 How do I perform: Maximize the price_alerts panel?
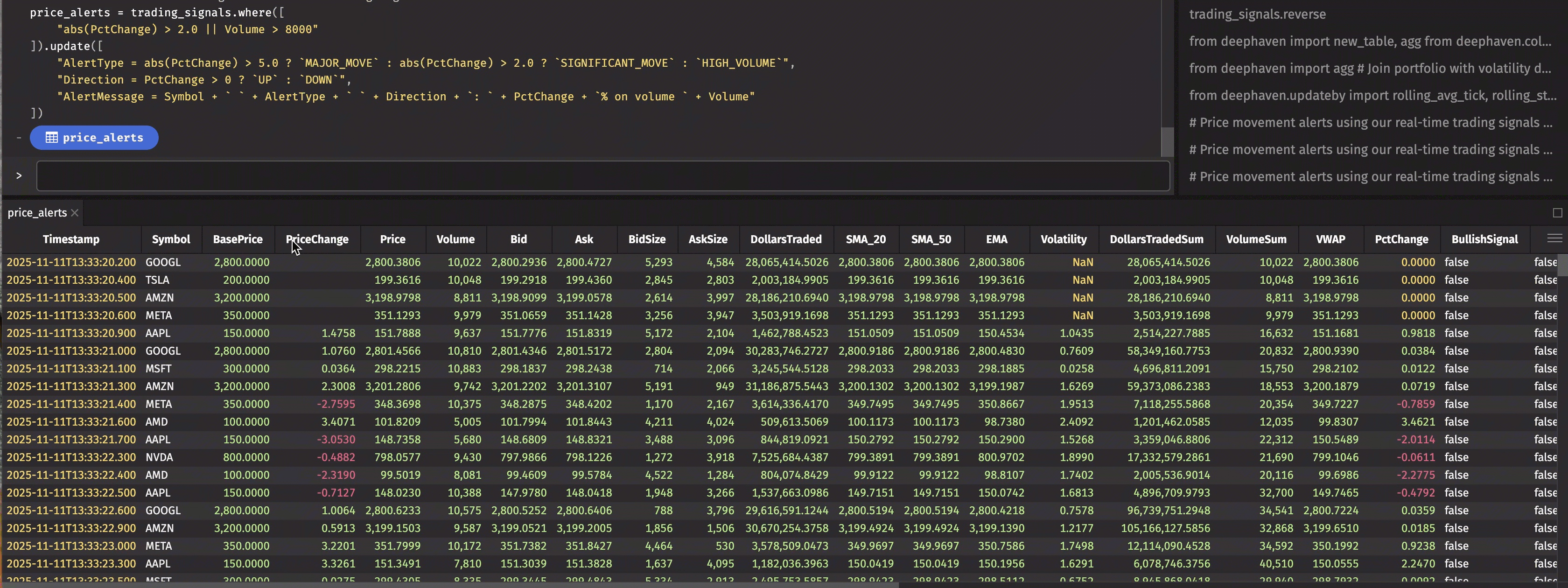pyautogui.click(x=1557, y=212)
